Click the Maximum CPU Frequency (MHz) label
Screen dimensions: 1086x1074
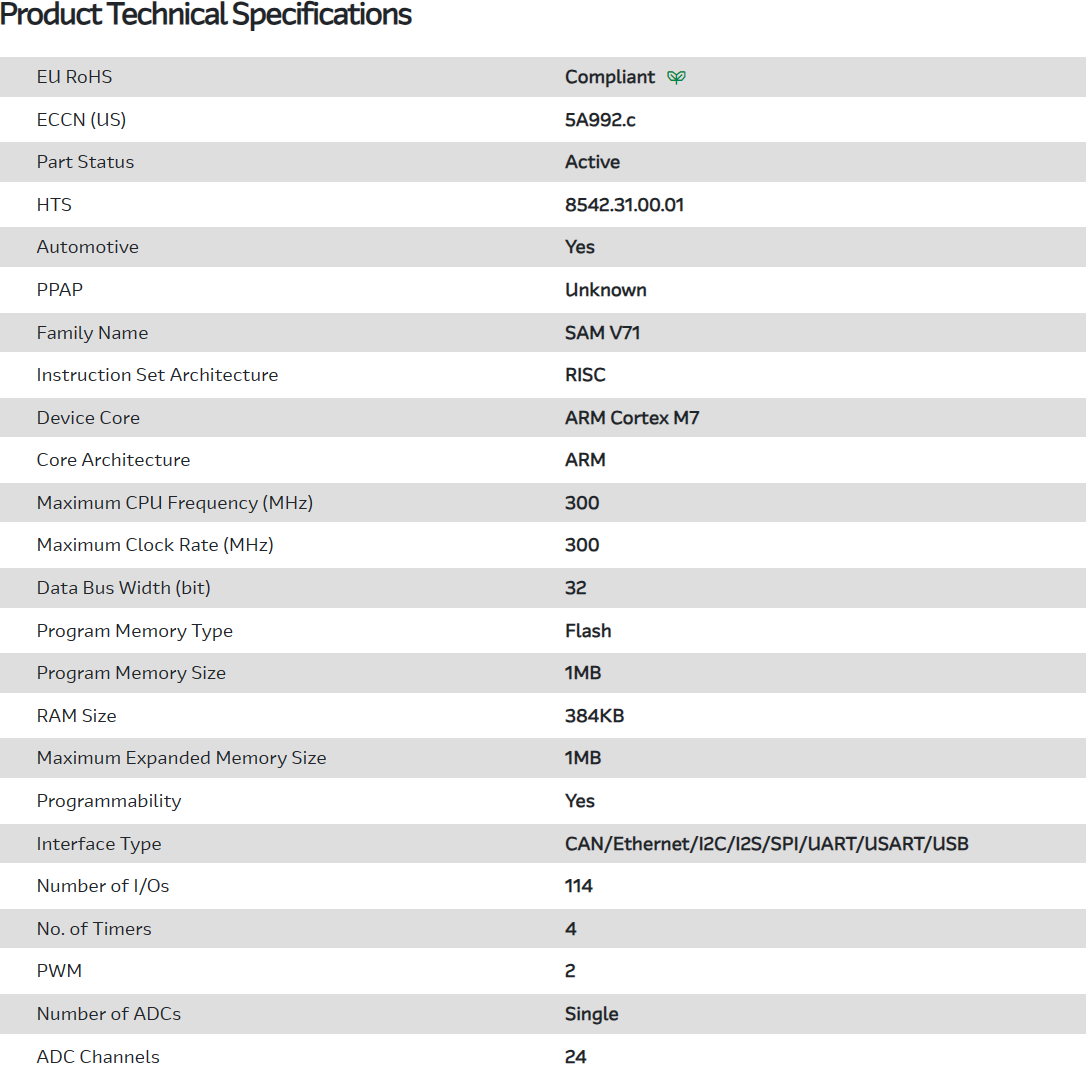175,503
